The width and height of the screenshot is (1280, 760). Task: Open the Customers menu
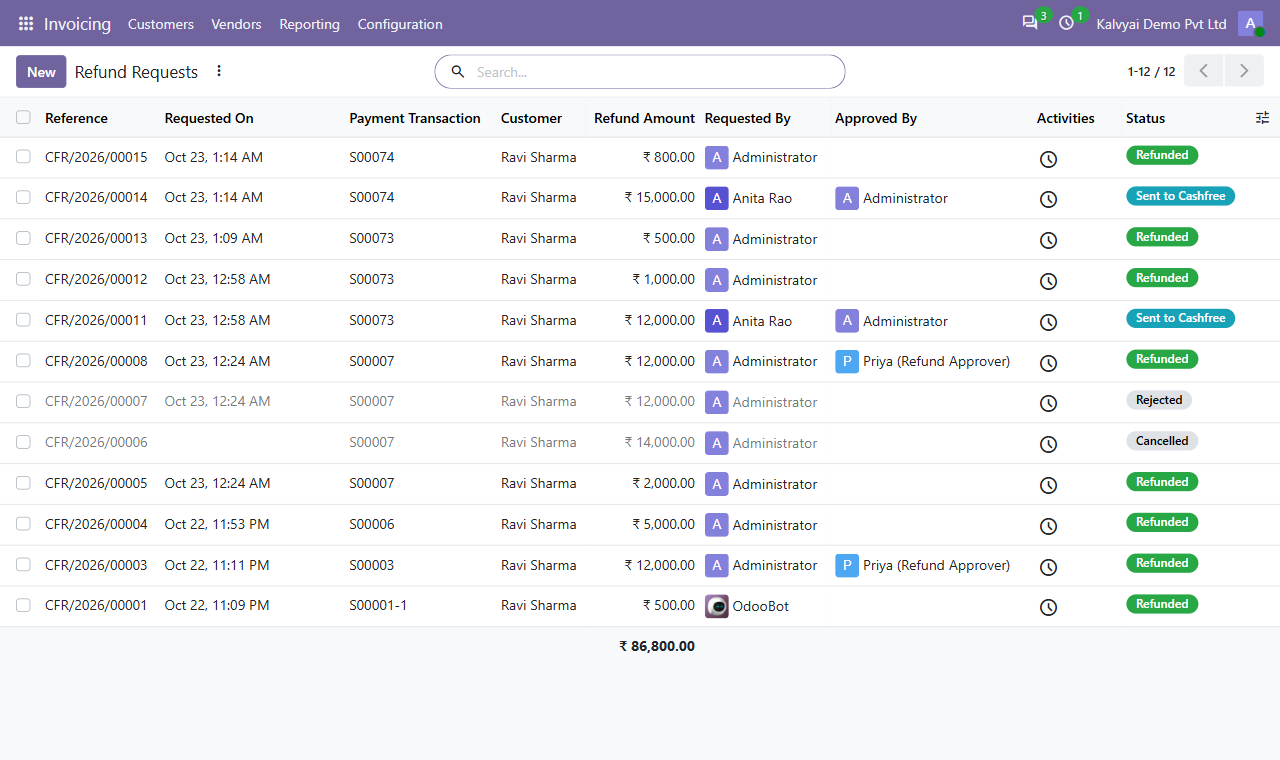tap(161, 24)
